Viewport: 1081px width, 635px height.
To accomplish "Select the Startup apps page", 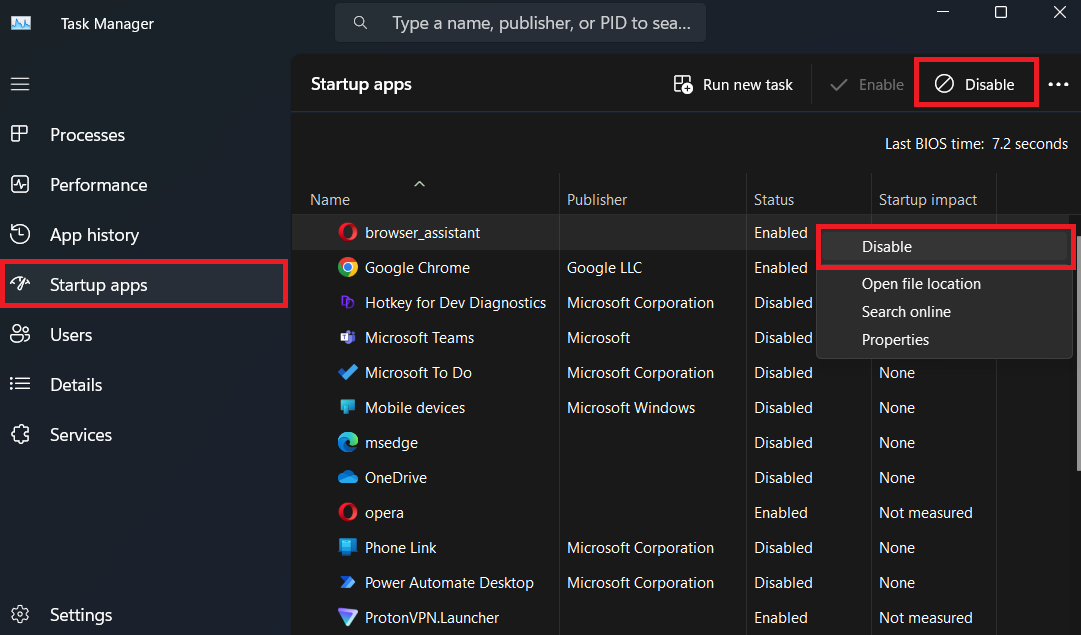I will pos(144,284).
